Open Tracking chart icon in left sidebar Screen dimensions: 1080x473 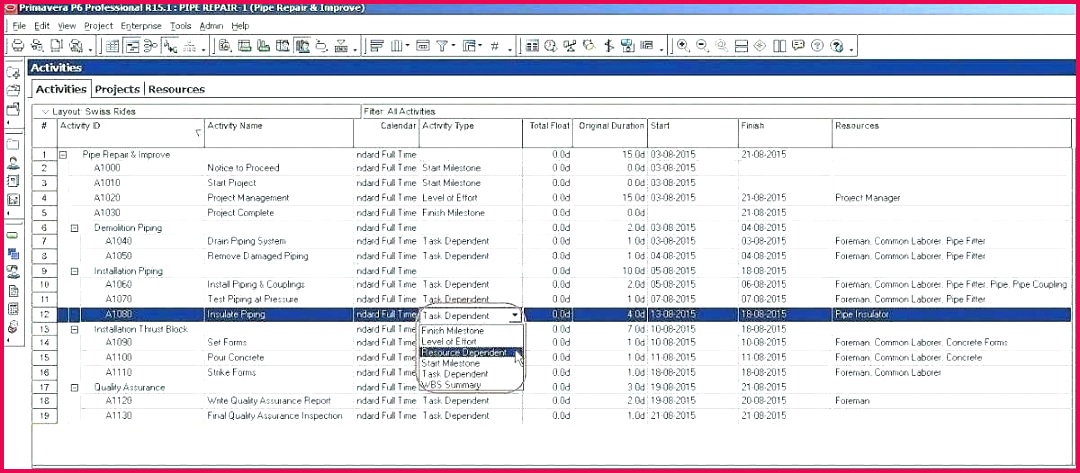tap(13, 200)
